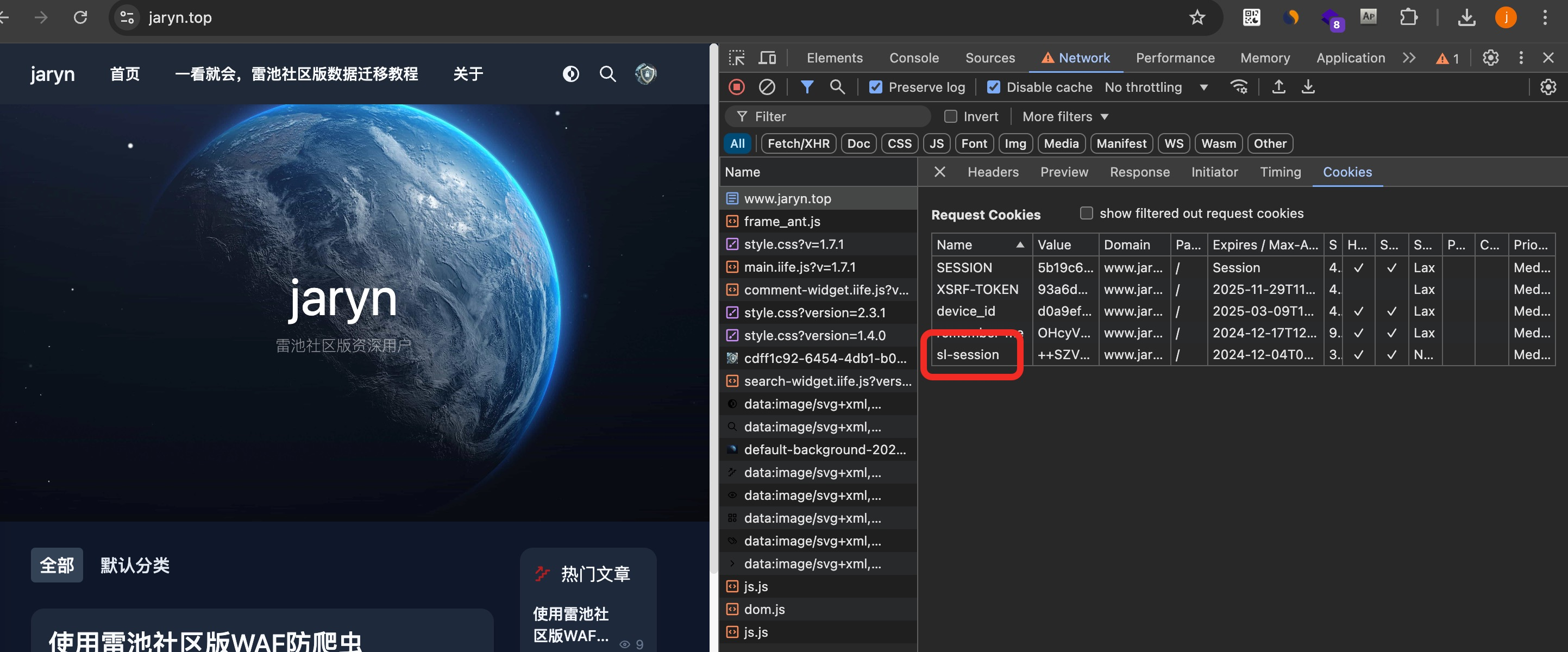This screenshot has height=652, width=1568.
Task: Open network conditions wifi icon
Action: point(1239,87)
